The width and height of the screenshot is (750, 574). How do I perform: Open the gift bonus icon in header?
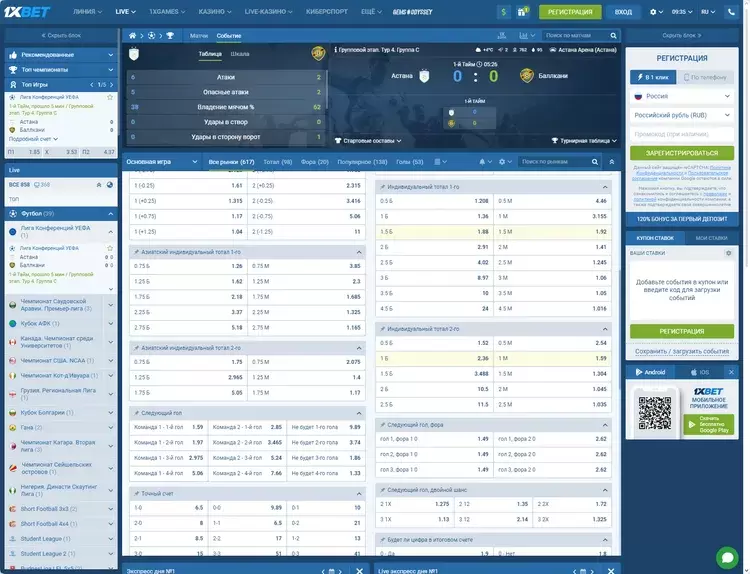522,12
